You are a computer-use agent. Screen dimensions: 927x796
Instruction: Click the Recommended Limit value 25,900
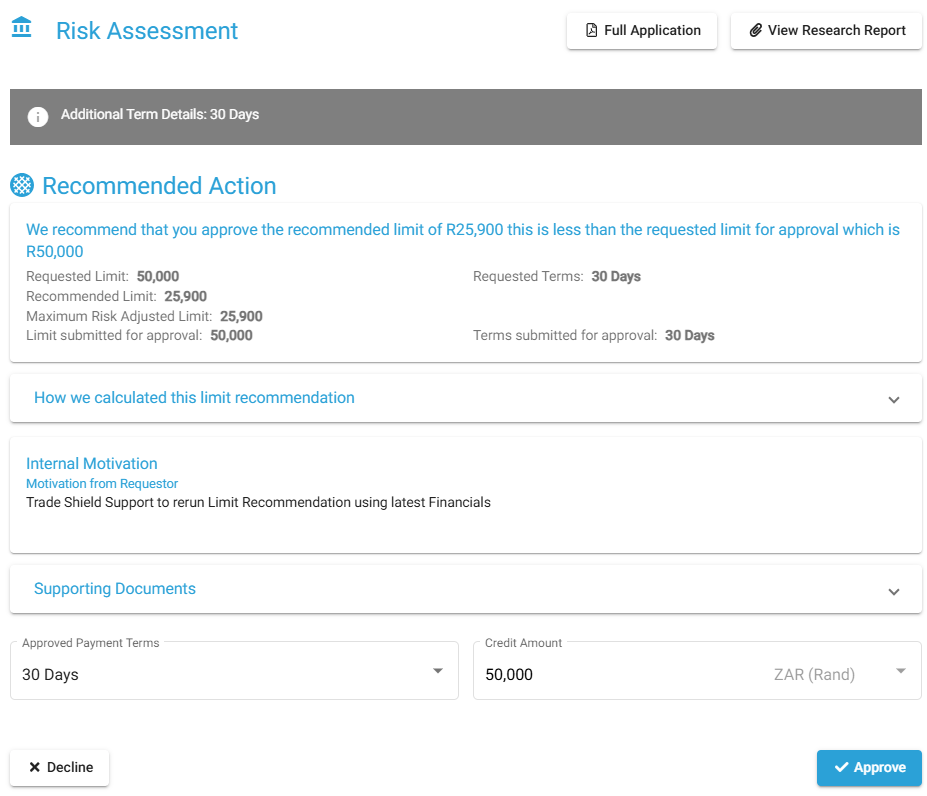186,296
